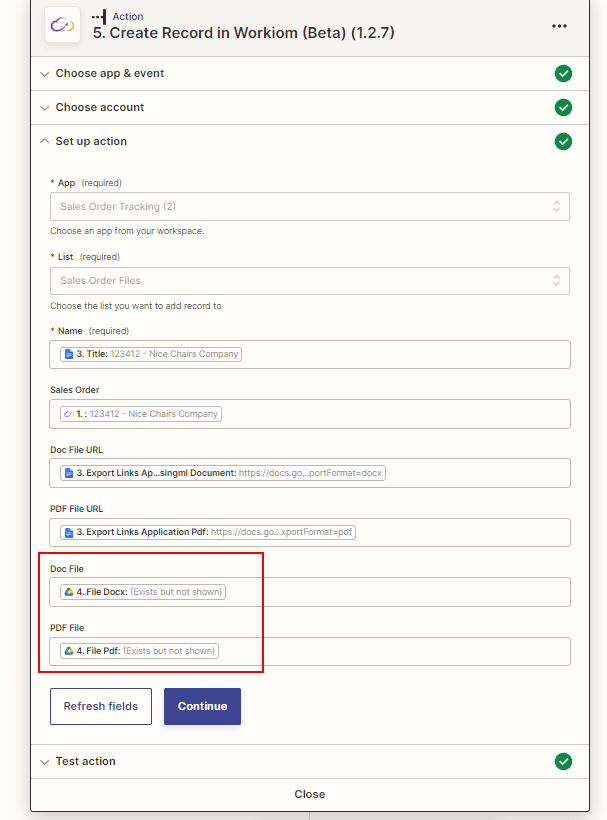
Task: Expand the Choose app & event section
Action: (310, 73)
